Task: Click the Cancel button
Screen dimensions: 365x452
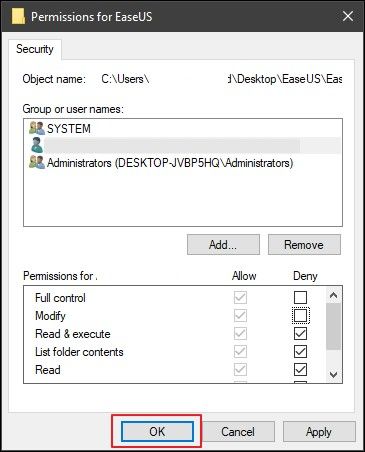Action: coord(238,431)
